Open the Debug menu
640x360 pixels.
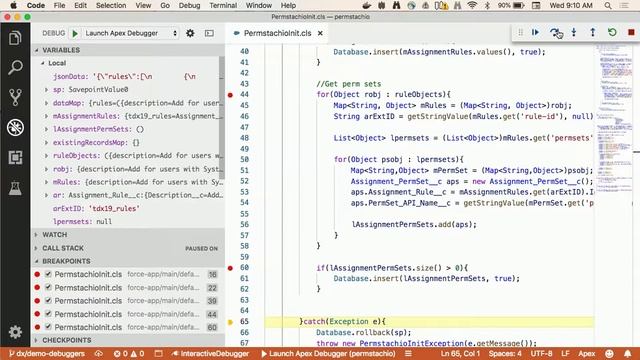point(189,5)
